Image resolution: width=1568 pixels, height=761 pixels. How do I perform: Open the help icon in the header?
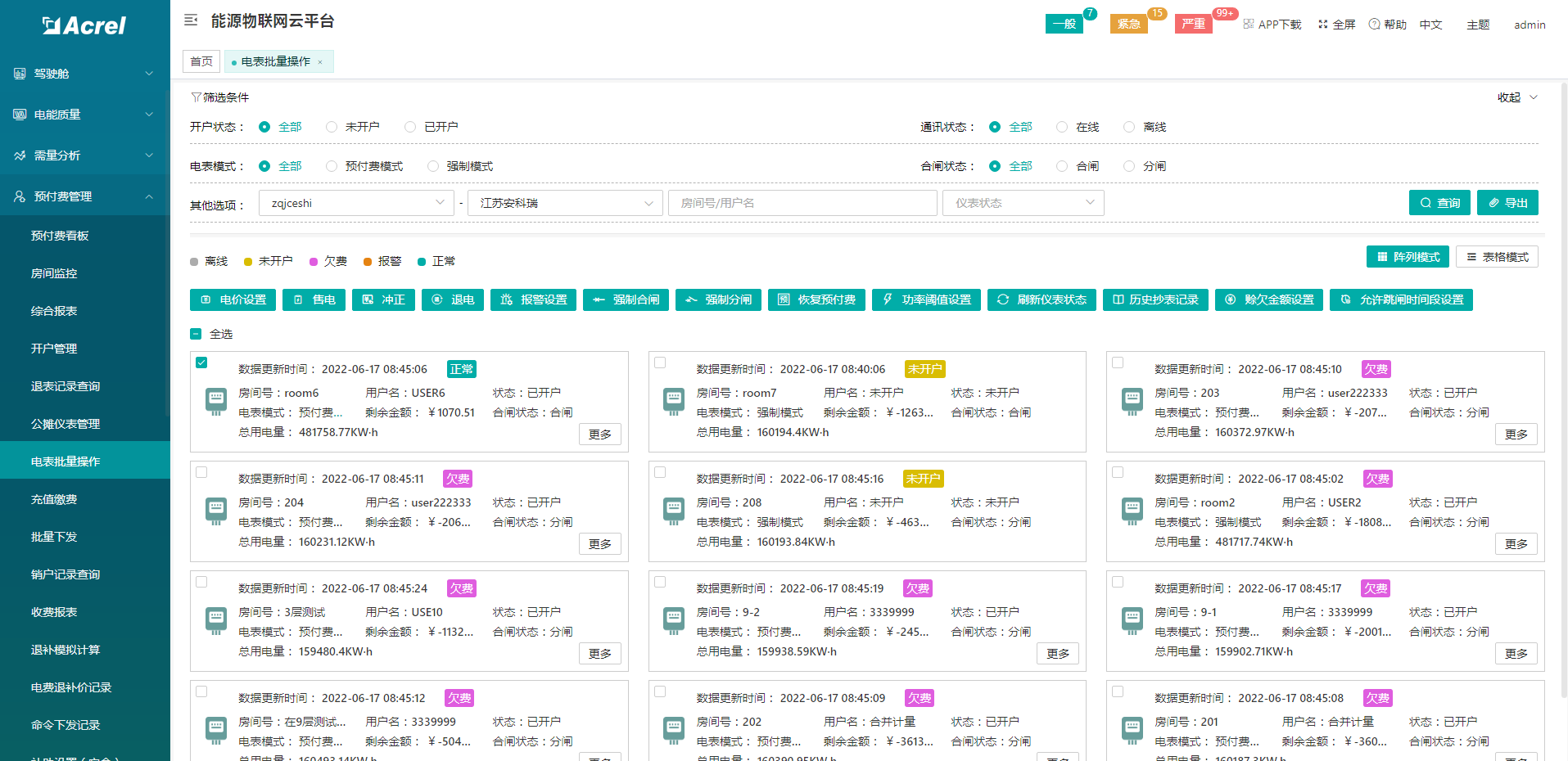pyautogui.click(x=1374, y=25)
